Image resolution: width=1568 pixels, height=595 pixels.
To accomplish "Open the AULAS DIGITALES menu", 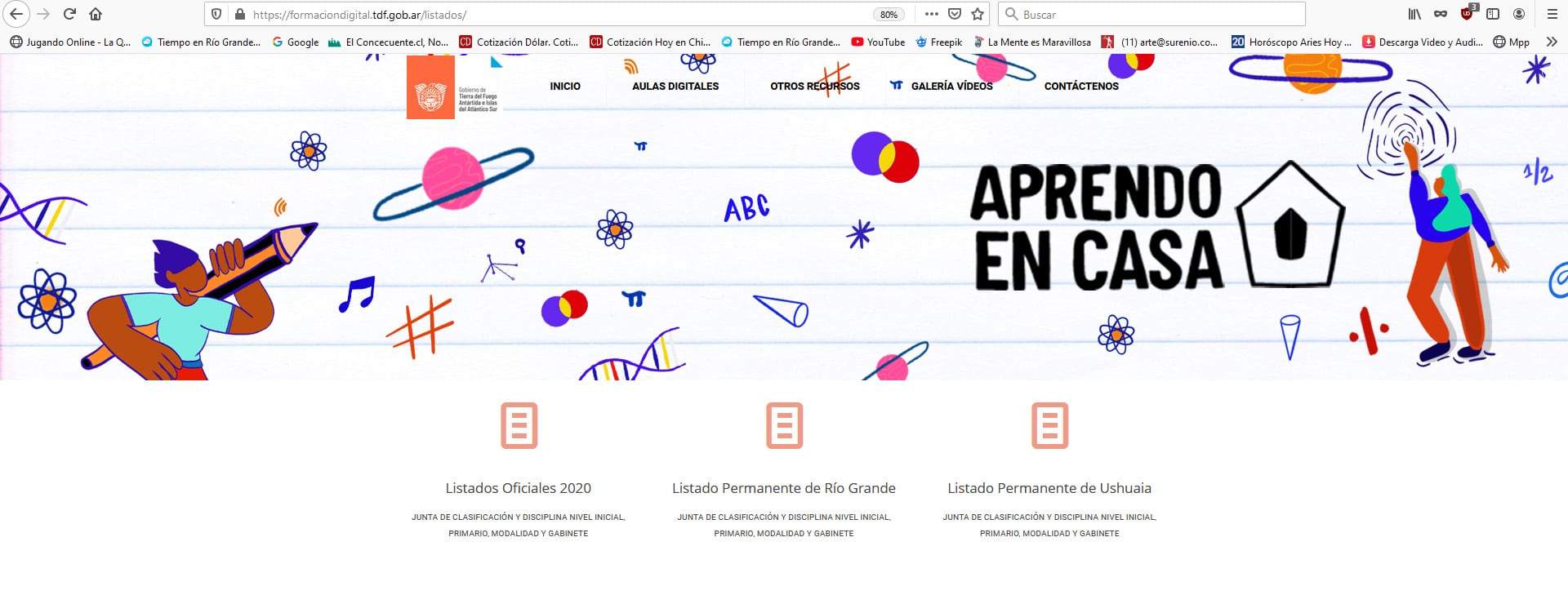I will coord(675,86).
